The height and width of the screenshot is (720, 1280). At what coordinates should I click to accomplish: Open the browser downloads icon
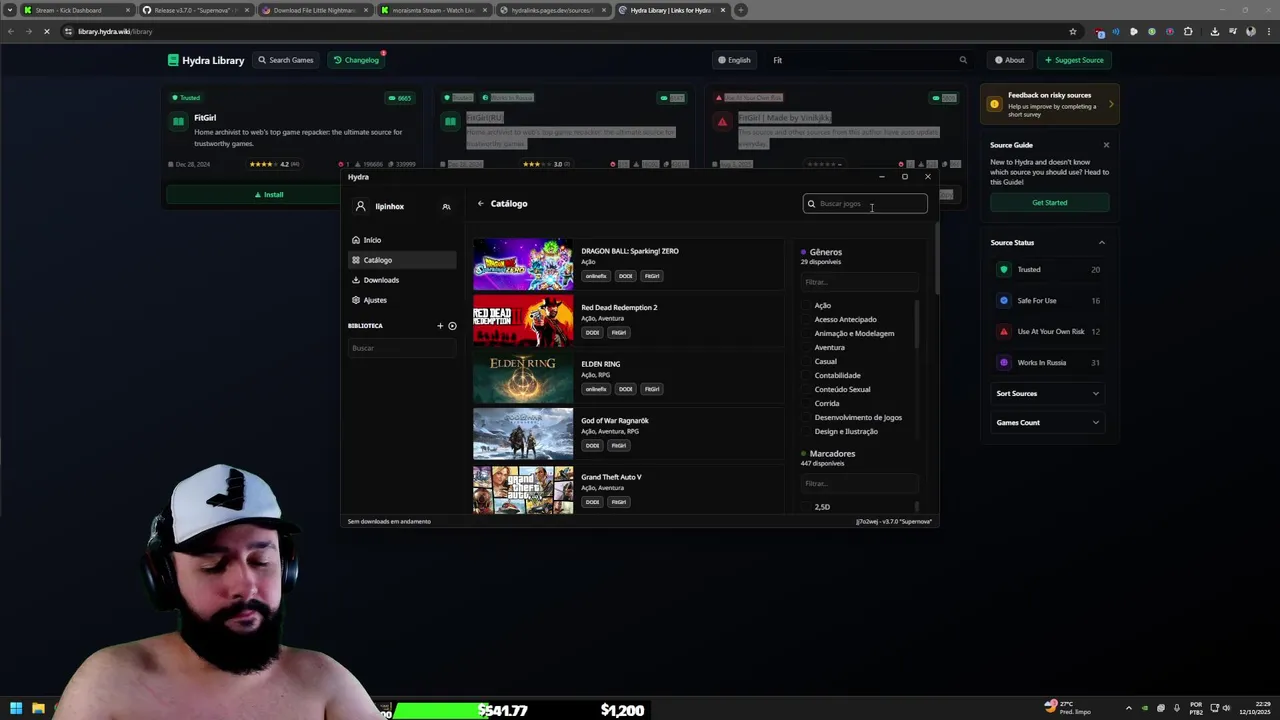(x=1215, y=31)
